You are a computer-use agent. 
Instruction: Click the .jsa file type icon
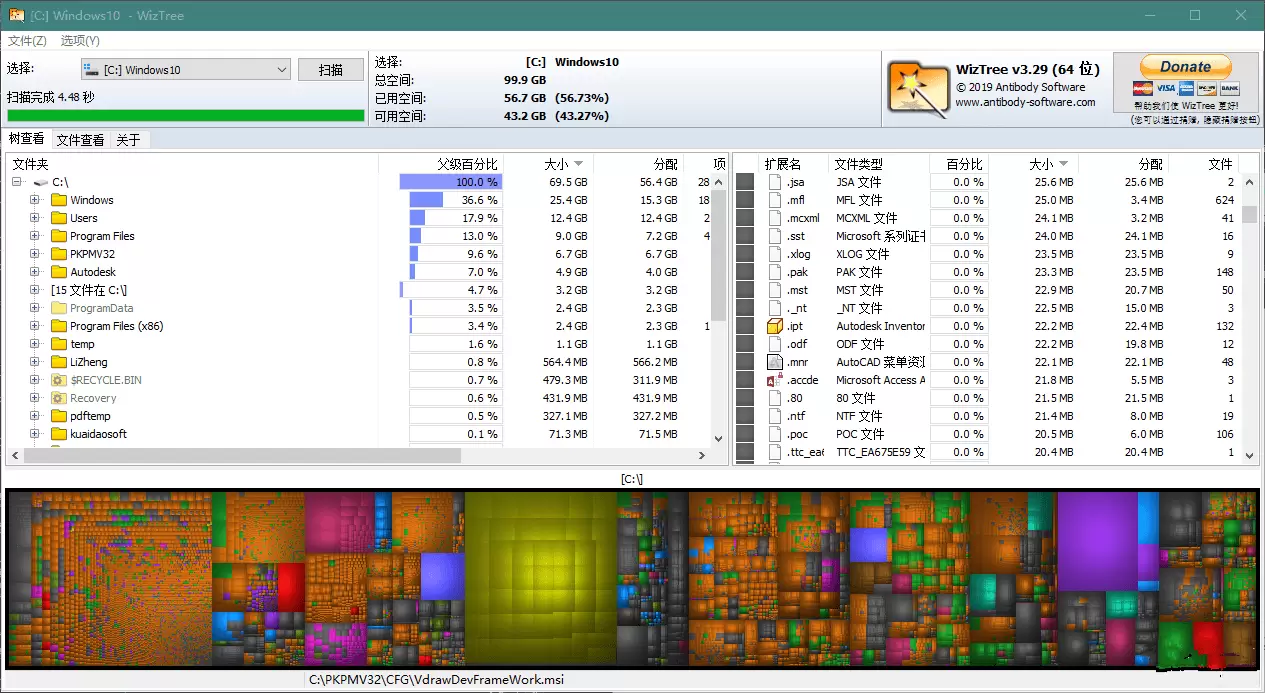point(774,182)
